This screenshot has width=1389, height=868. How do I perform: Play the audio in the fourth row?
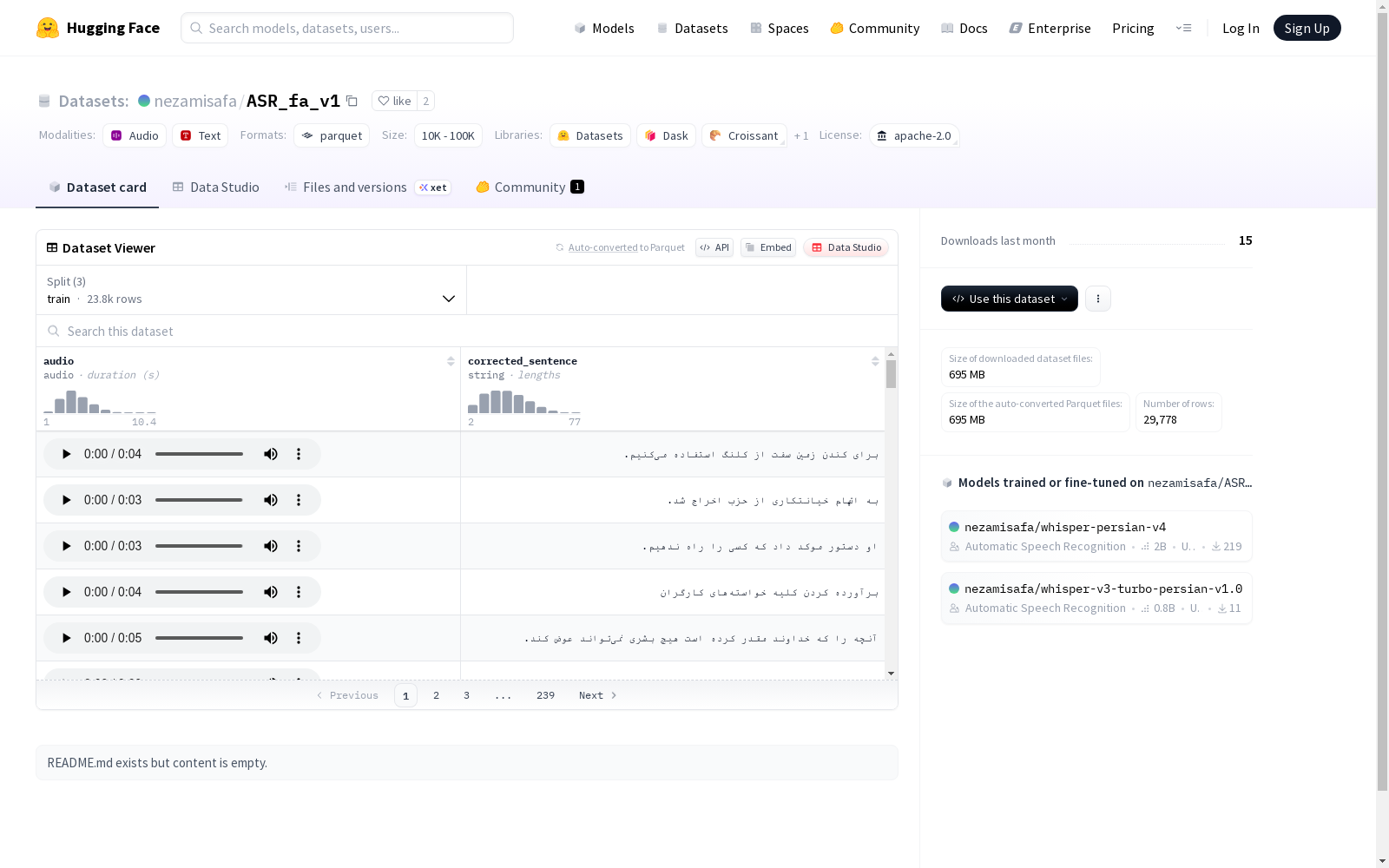tap(66, 592)
